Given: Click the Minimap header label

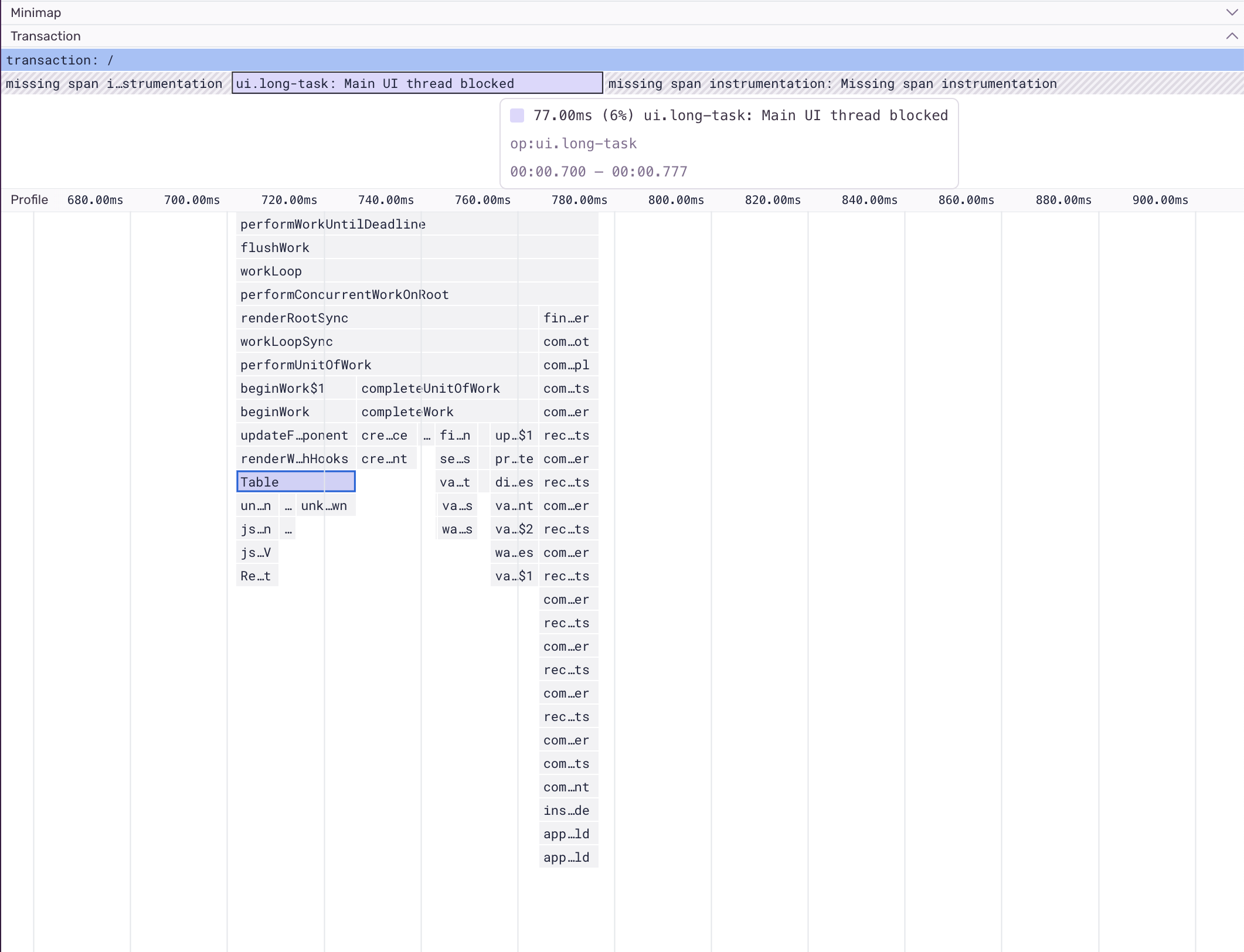Looking at the screenshot, I should pos(36,12).
